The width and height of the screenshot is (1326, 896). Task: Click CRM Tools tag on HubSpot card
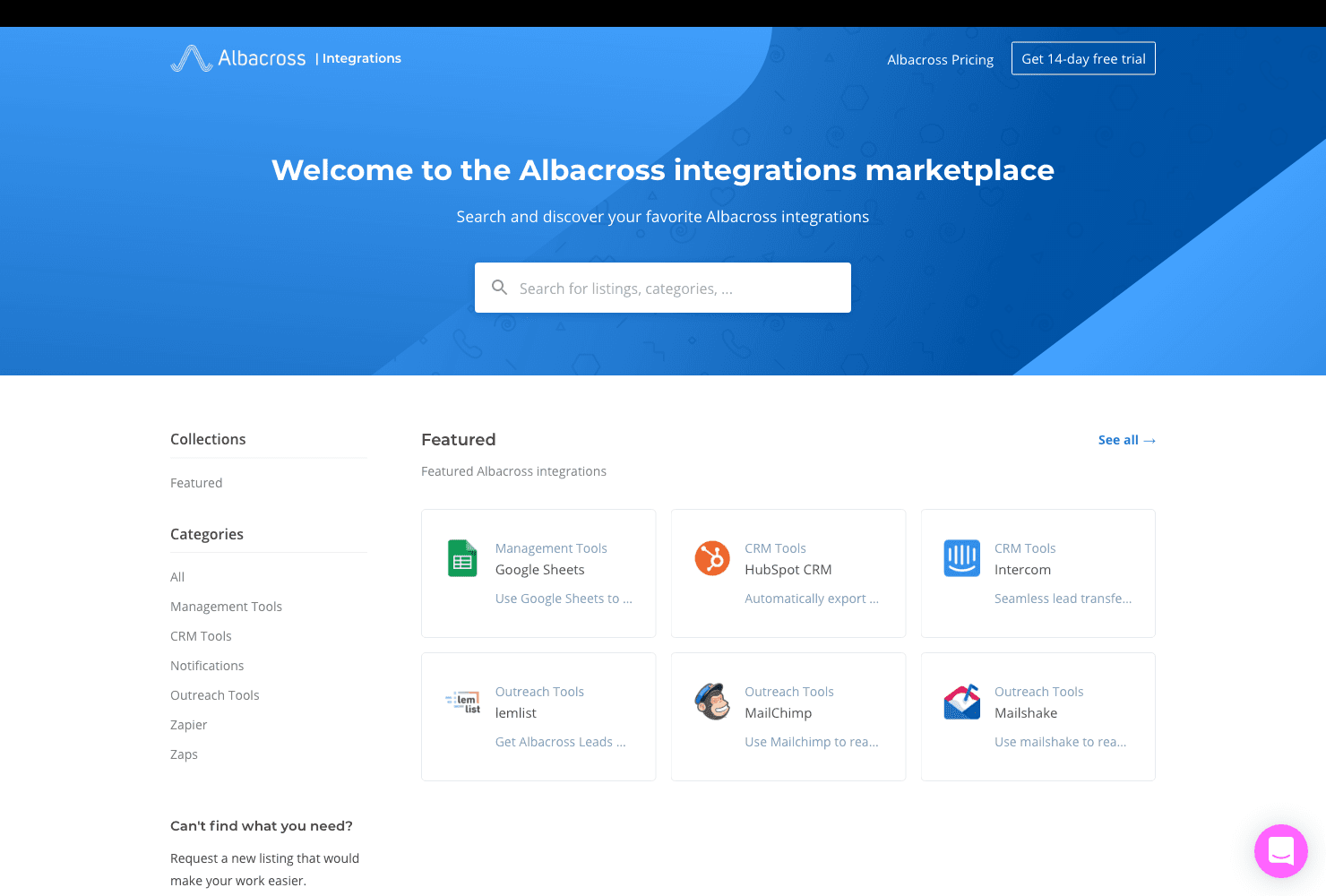[x=775, y=548]
